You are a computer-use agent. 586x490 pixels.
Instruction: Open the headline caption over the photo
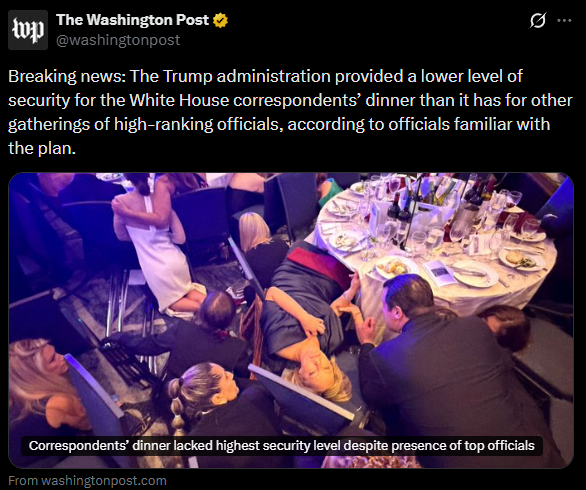click(282, 446)
